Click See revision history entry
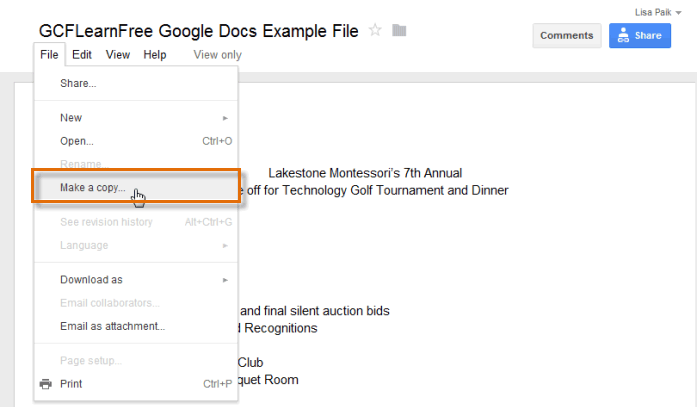697x407 pixels. (x=136, y=222)
